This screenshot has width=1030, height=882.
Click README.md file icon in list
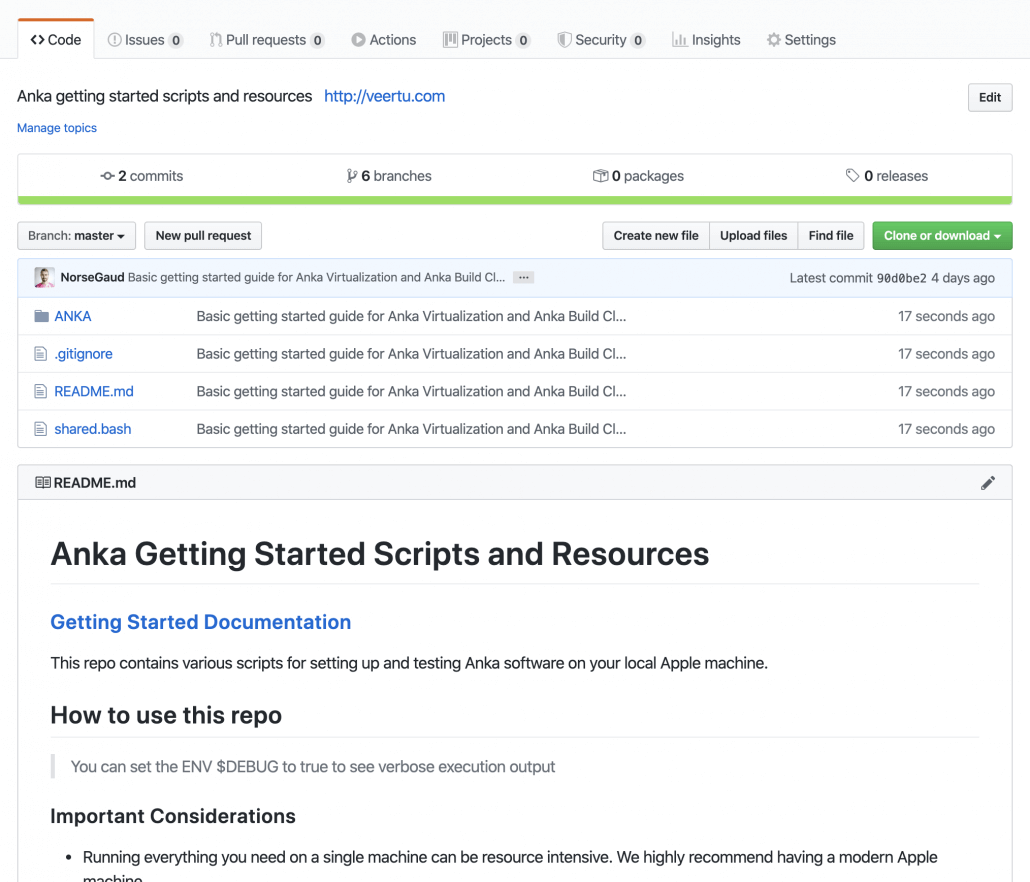coord(41,391)
